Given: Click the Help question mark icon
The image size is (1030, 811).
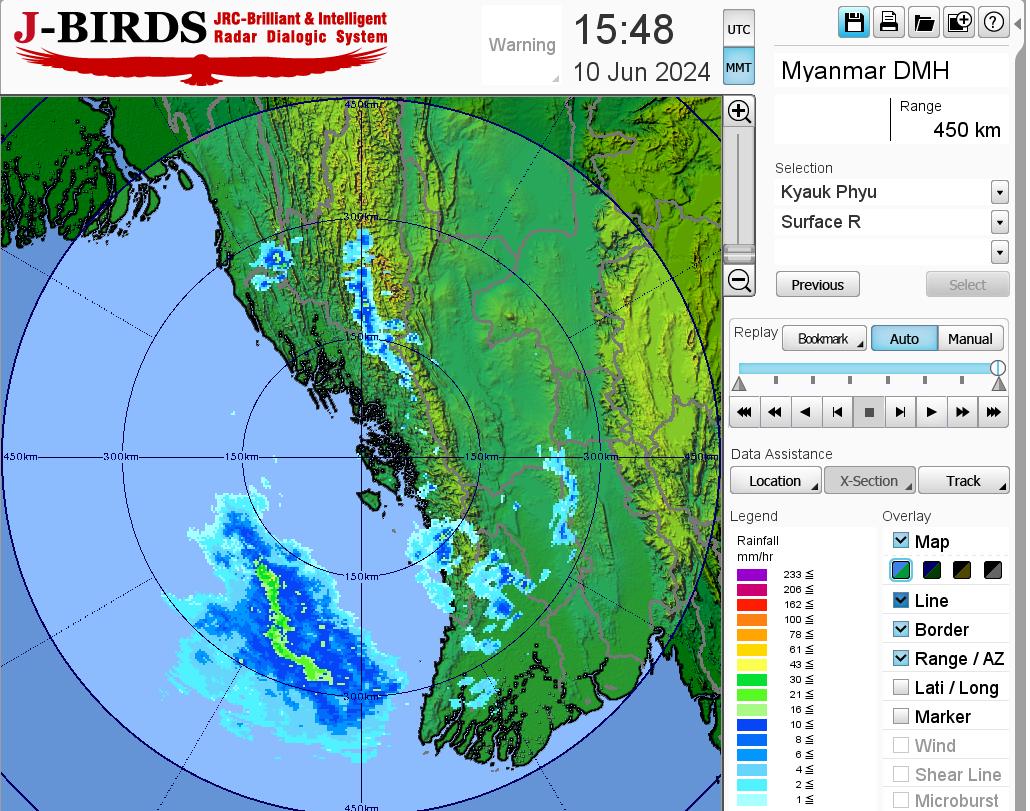Looking at the screenshot, I should [993, 23].
